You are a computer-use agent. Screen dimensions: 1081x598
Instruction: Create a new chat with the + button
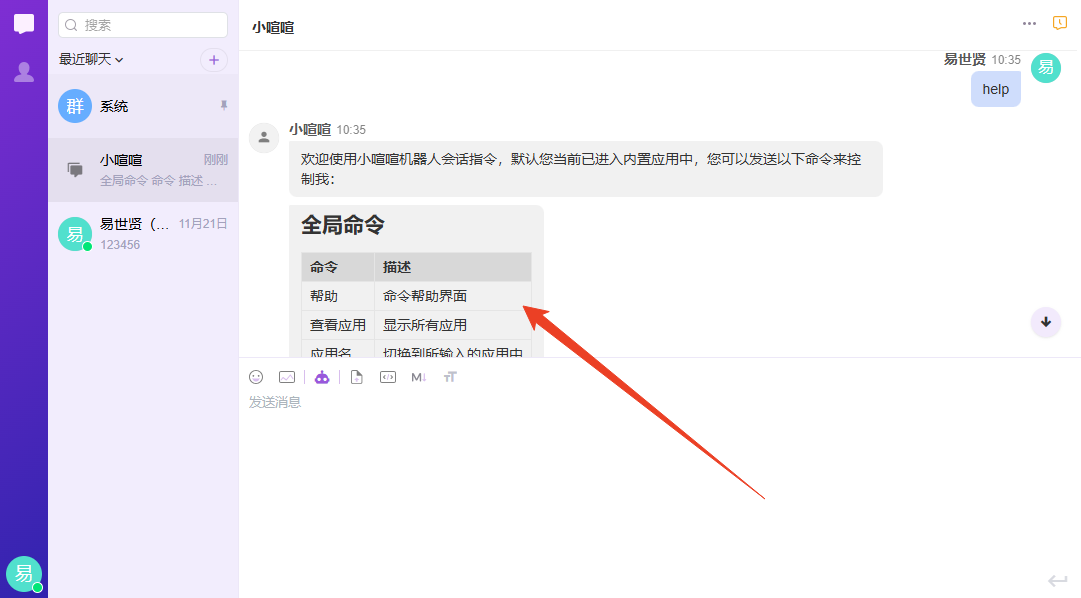[214, 60]
